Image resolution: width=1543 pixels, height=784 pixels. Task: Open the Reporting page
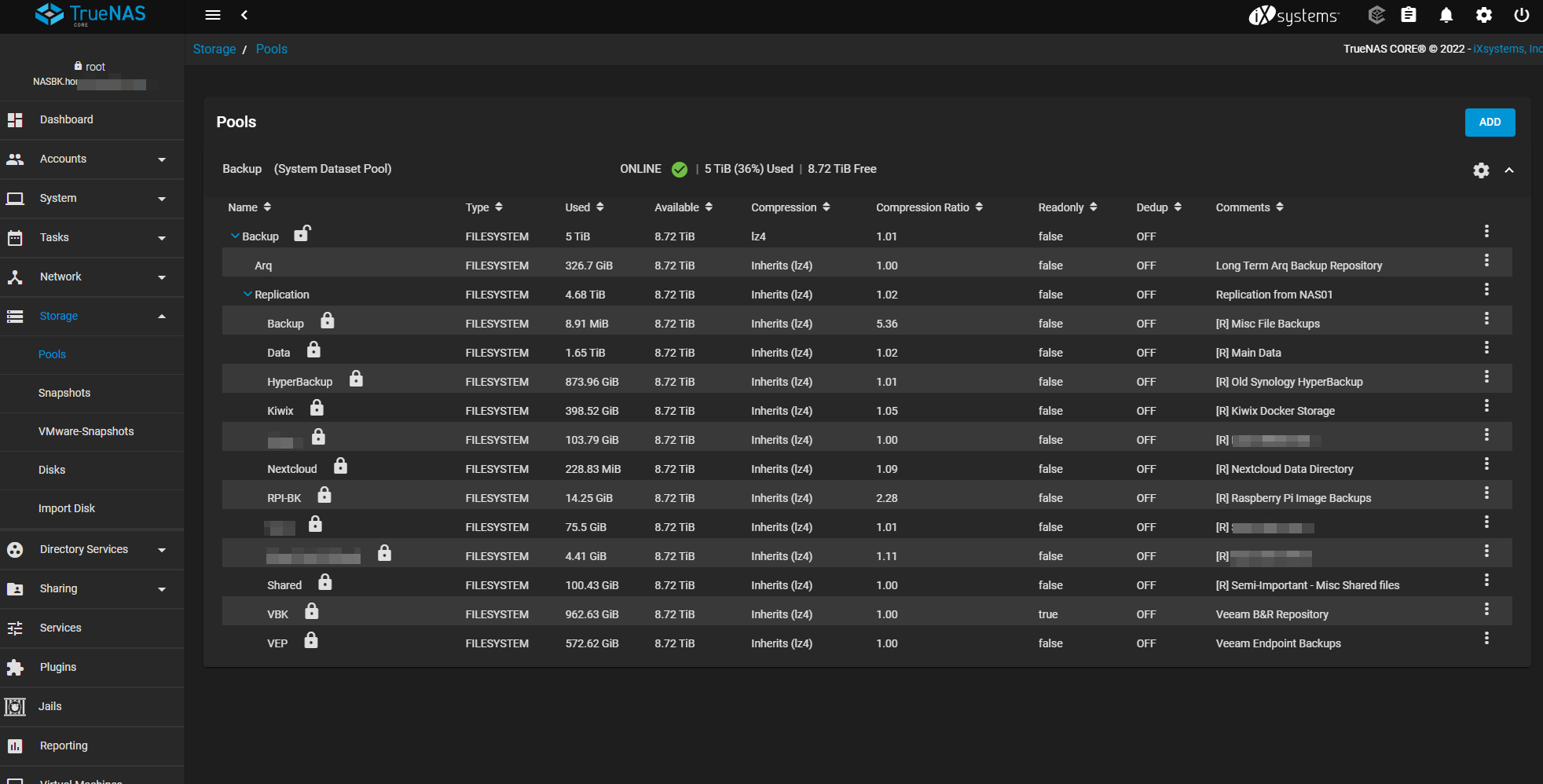tap(92, 746)
